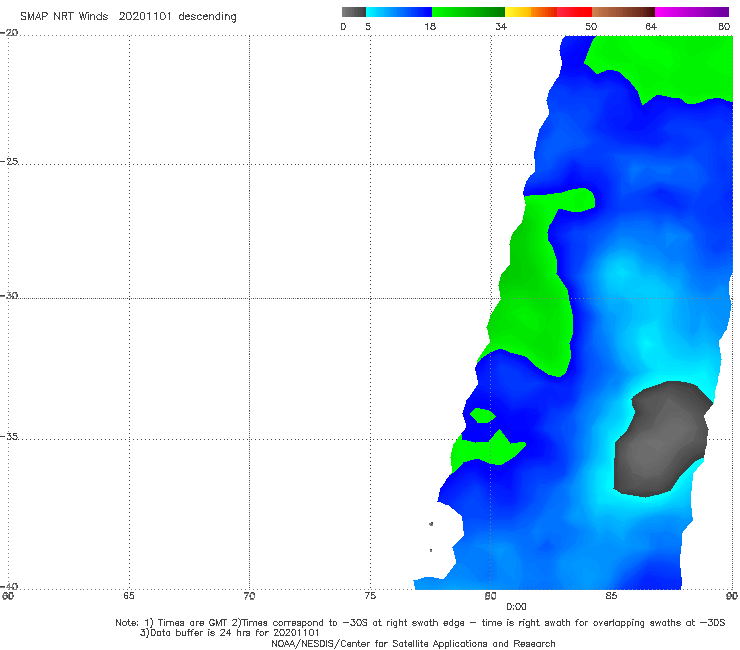Click the dark gray low-wind patch near 35S

[663, 439]
